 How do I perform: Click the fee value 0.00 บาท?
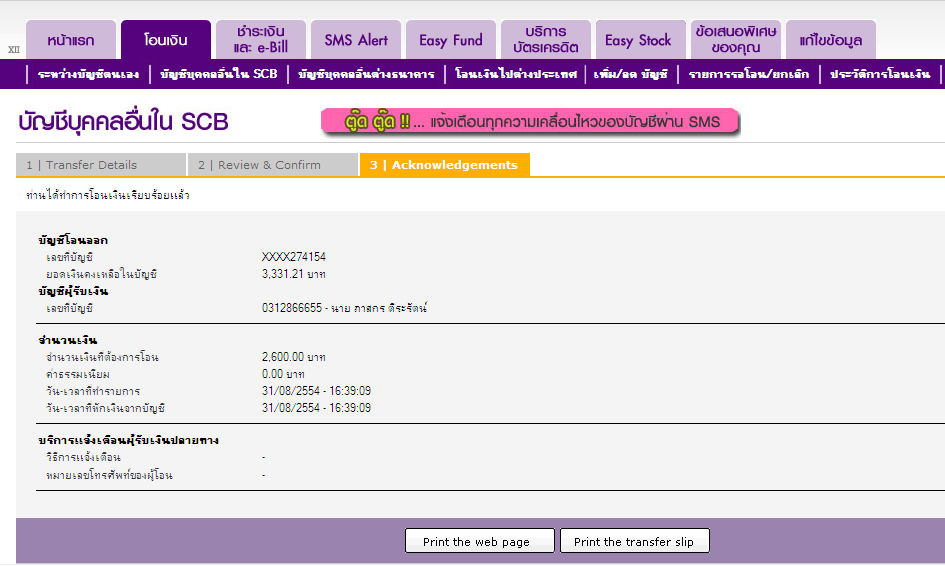(x=283, y=374)
